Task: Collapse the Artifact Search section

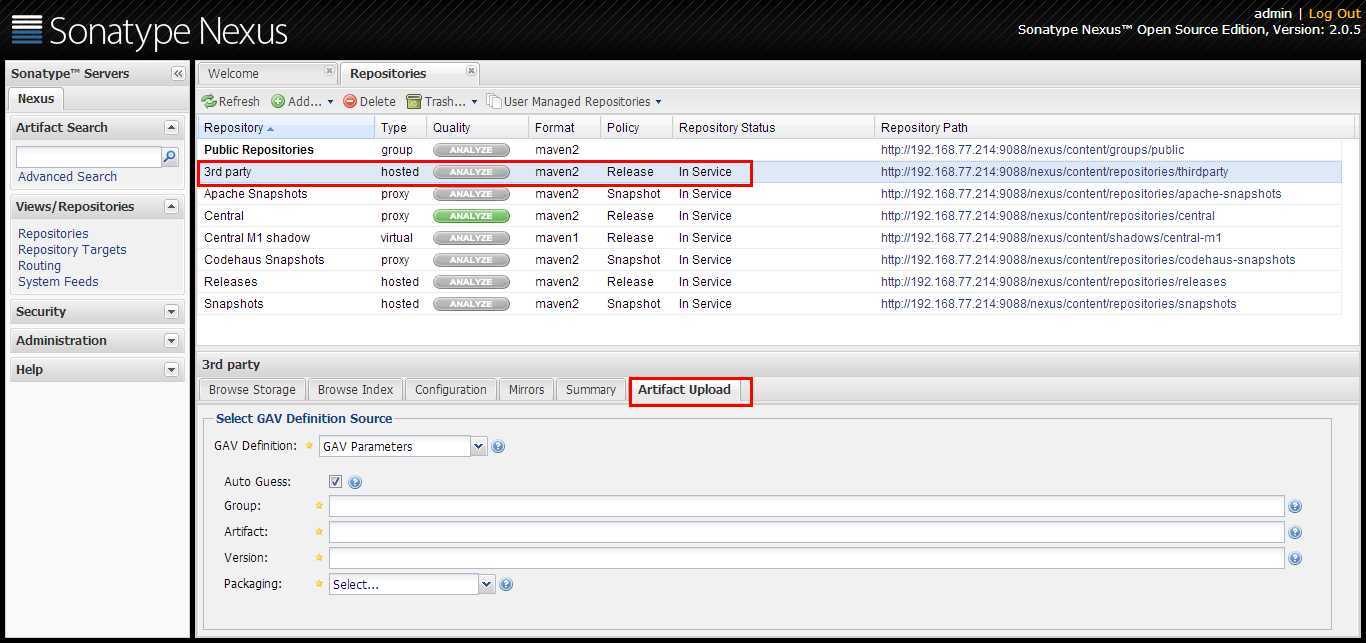Action: (x=171, y=128)
